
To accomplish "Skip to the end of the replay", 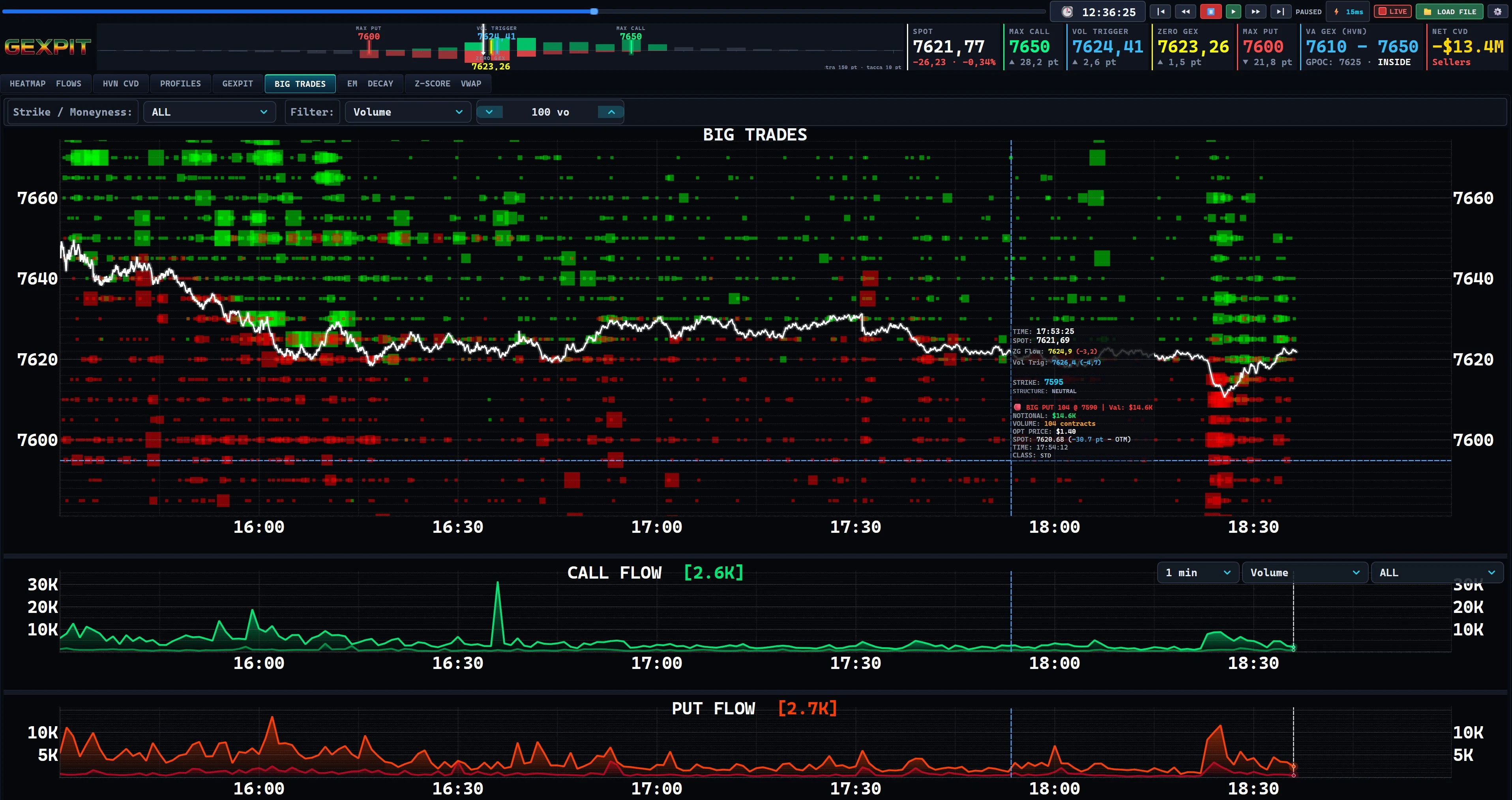I will [1280, 12].
